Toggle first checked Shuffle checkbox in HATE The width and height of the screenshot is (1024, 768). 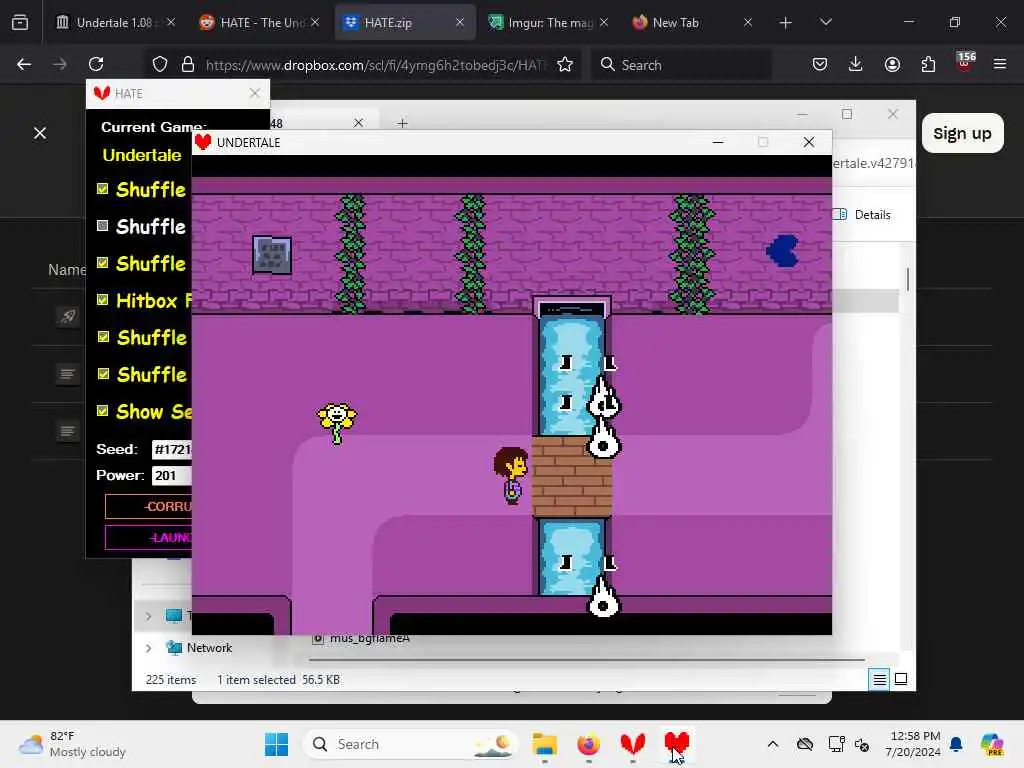coord(103,189)
